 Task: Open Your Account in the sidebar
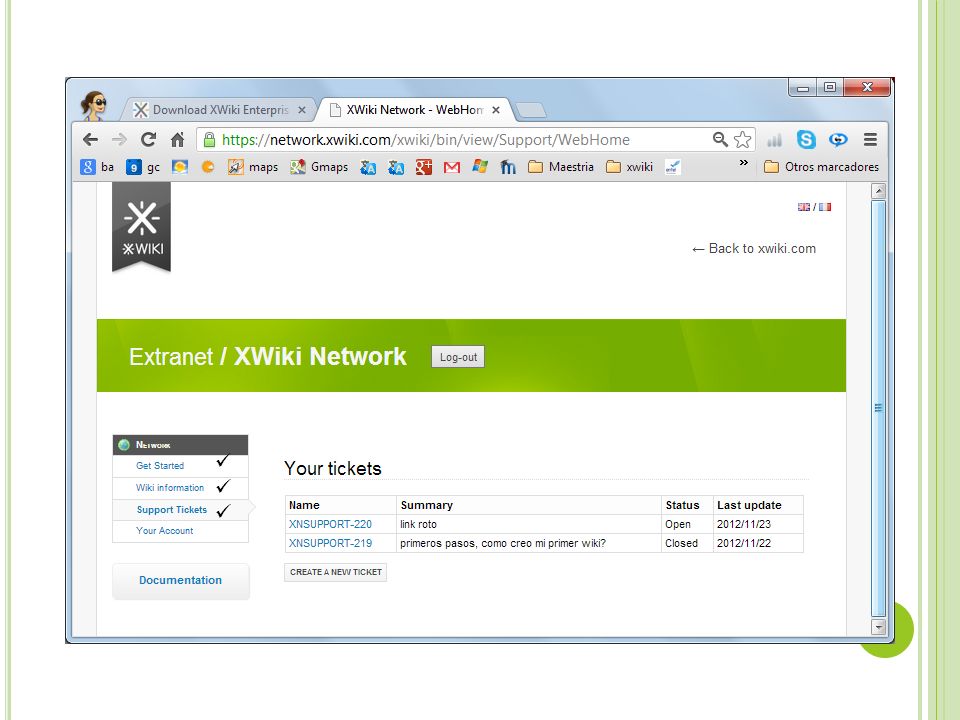tap(164, 531)
